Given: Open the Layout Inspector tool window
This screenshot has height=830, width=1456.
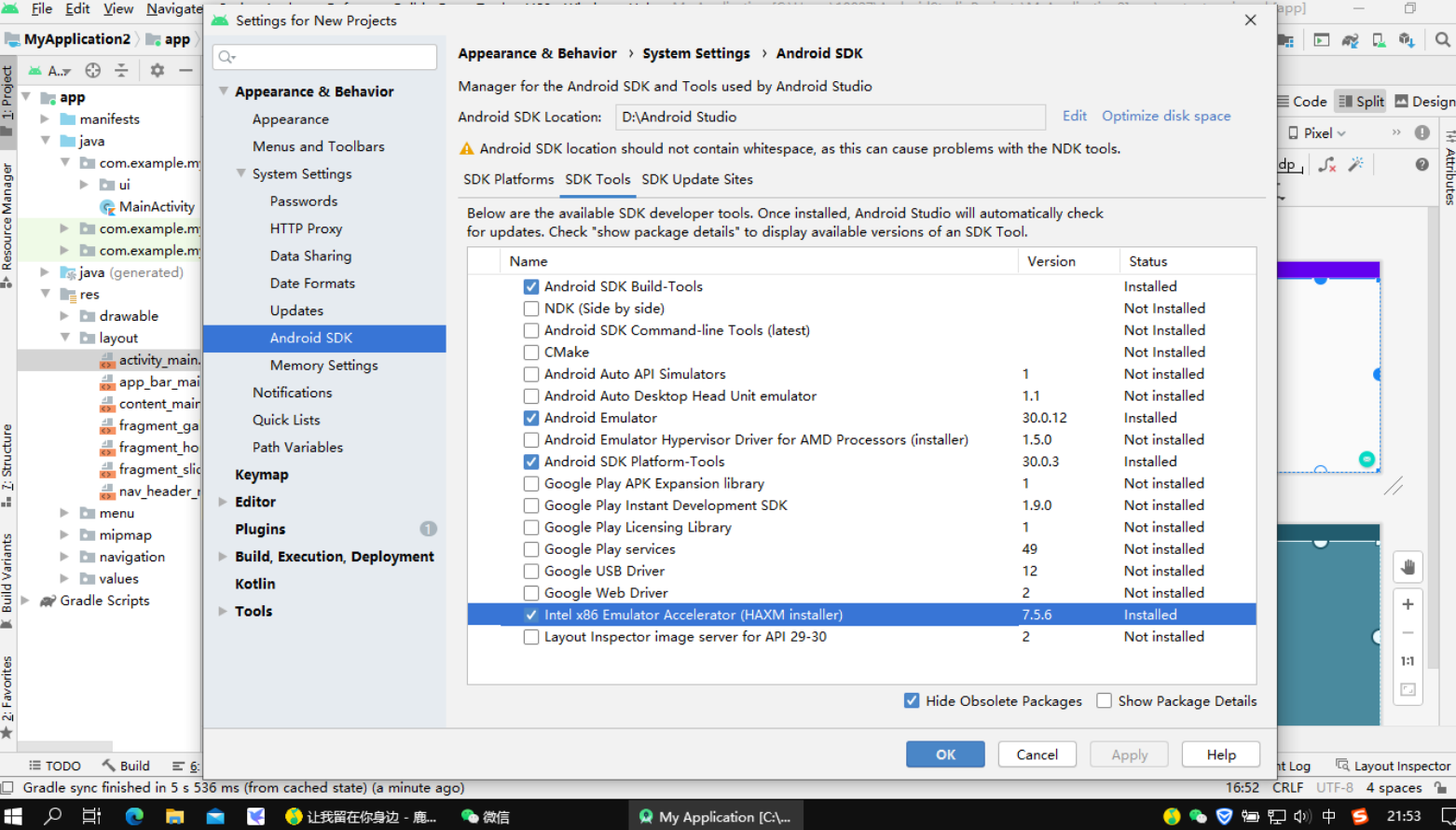Looking at the screenshot, I should point(1393,766).
